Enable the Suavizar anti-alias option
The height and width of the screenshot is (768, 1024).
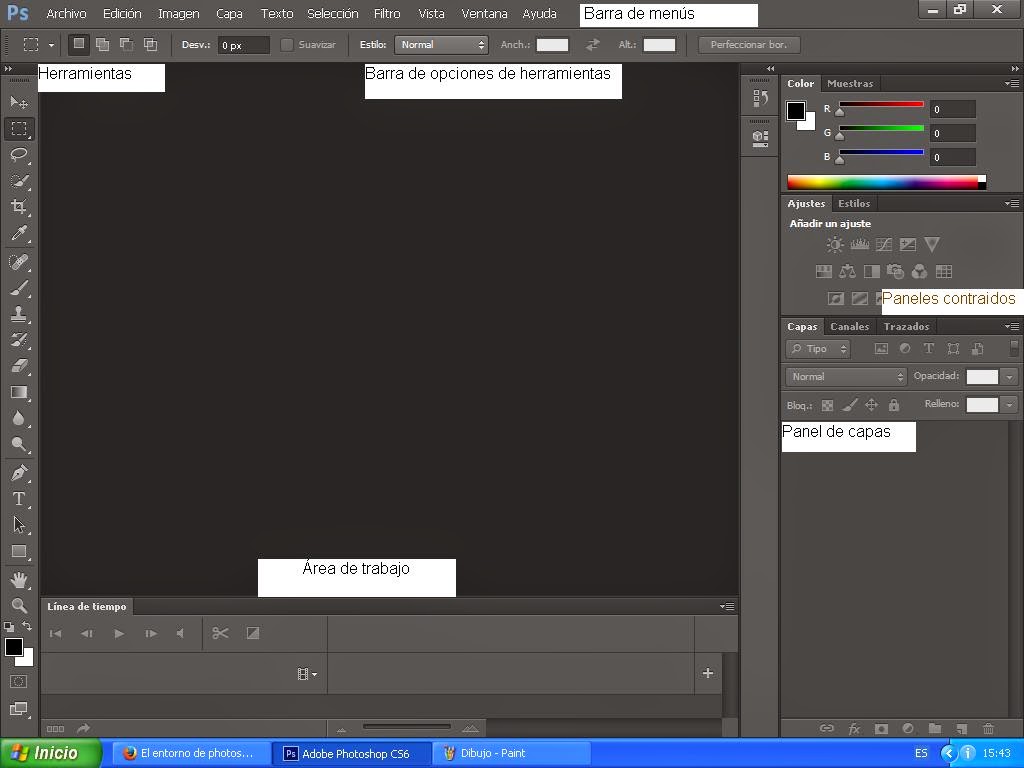pyautogui.click(x=285, y=44)
